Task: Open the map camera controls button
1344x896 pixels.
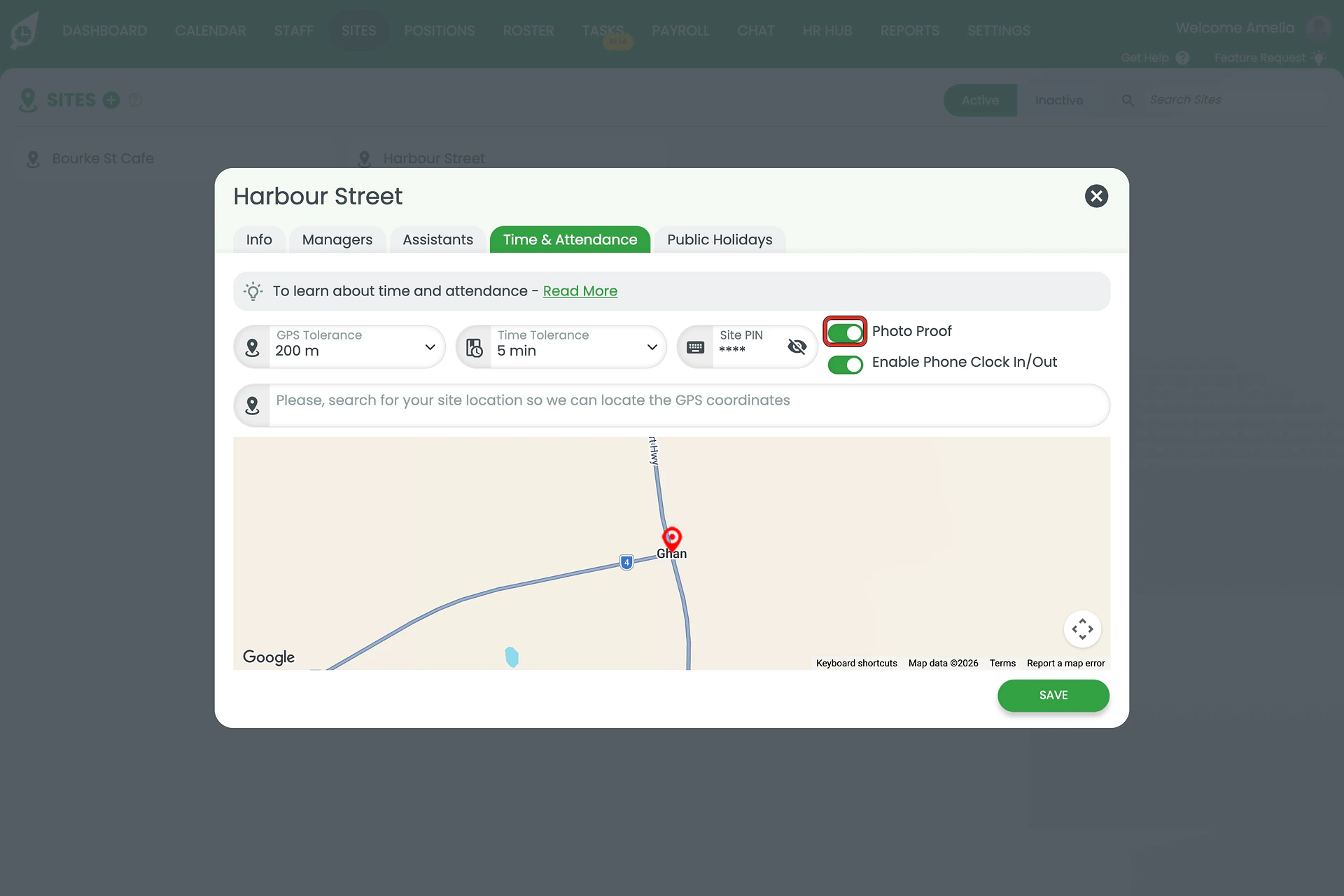Action: tap(1082, 629)
